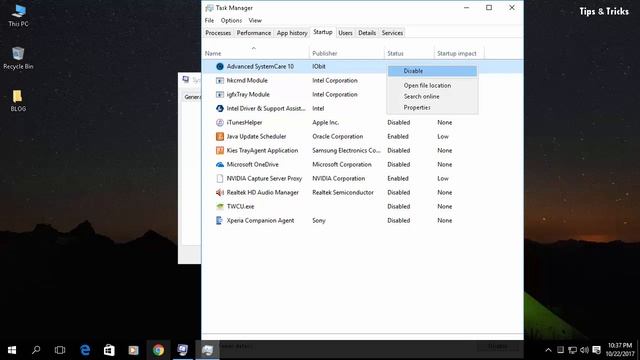Click the Intel Driver & Support Assistant icon
640x360 pixels.
click(220, 109)
